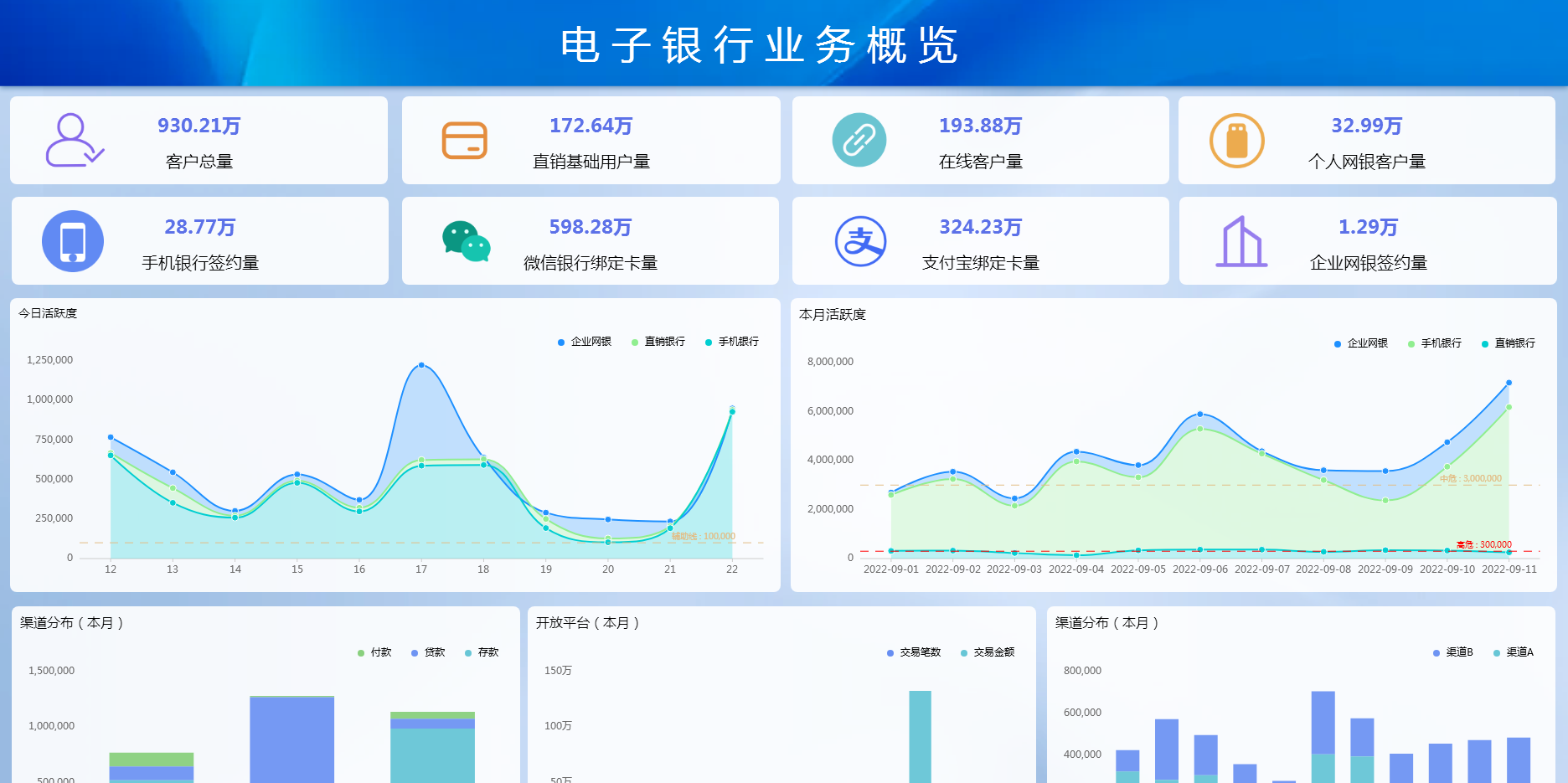
Task: Click the orange card icon for 直销基础用户量
Action: 464,141
